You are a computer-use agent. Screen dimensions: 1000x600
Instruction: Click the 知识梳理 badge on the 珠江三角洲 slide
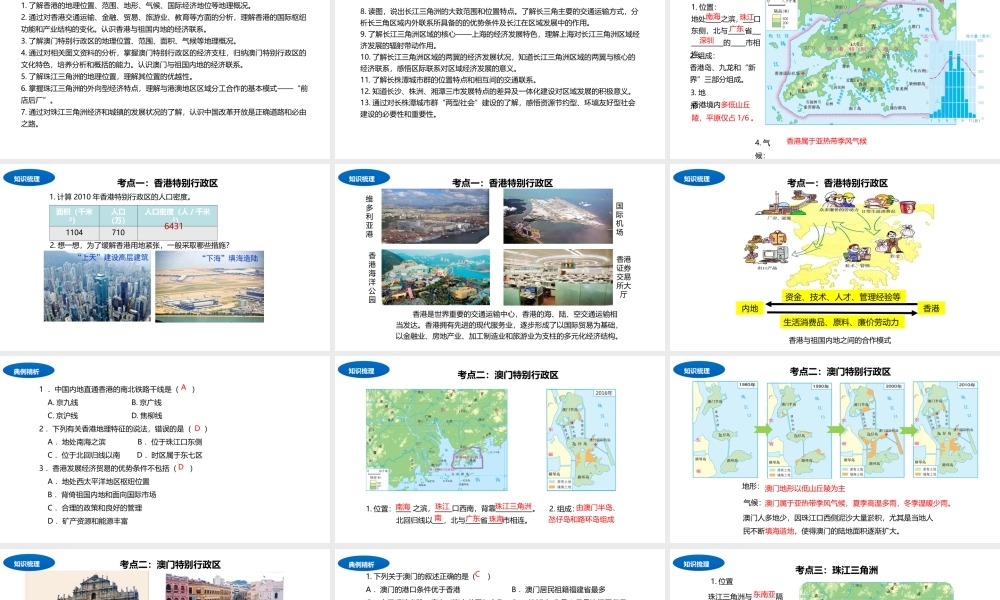coord(698,564)
